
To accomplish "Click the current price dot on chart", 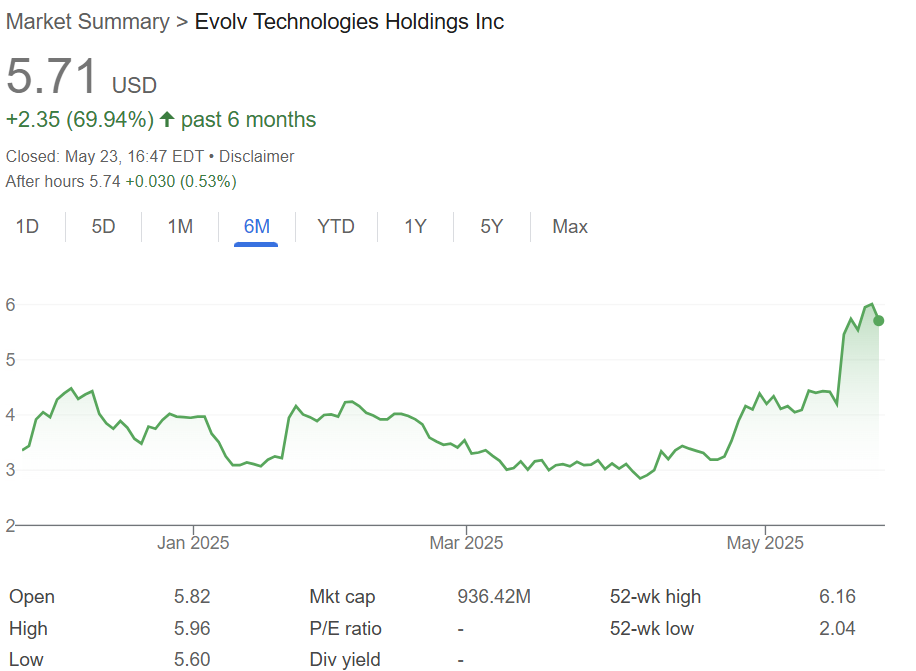I will coord(879,320).
